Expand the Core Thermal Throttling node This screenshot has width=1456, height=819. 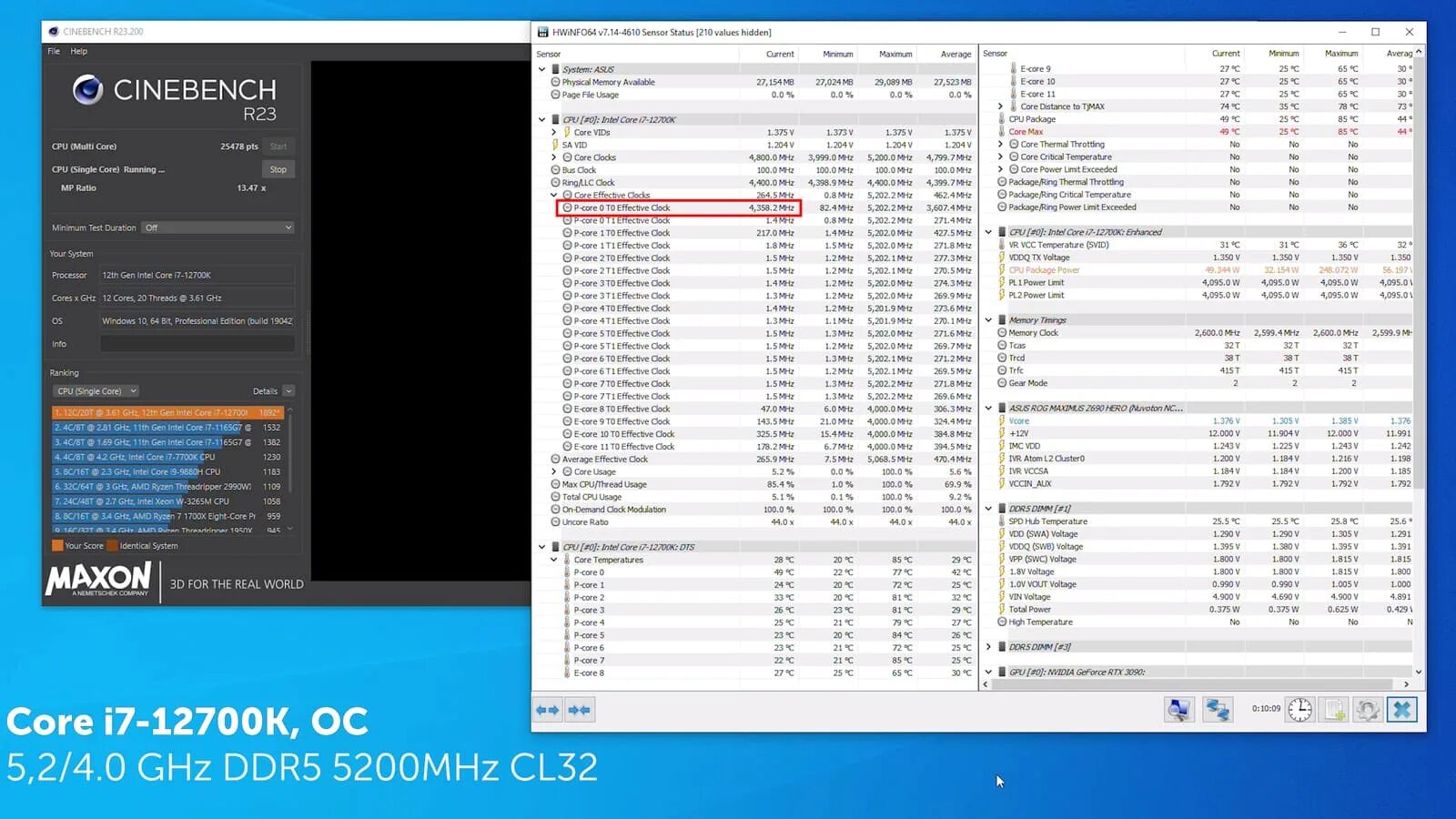coord(1001,145)
